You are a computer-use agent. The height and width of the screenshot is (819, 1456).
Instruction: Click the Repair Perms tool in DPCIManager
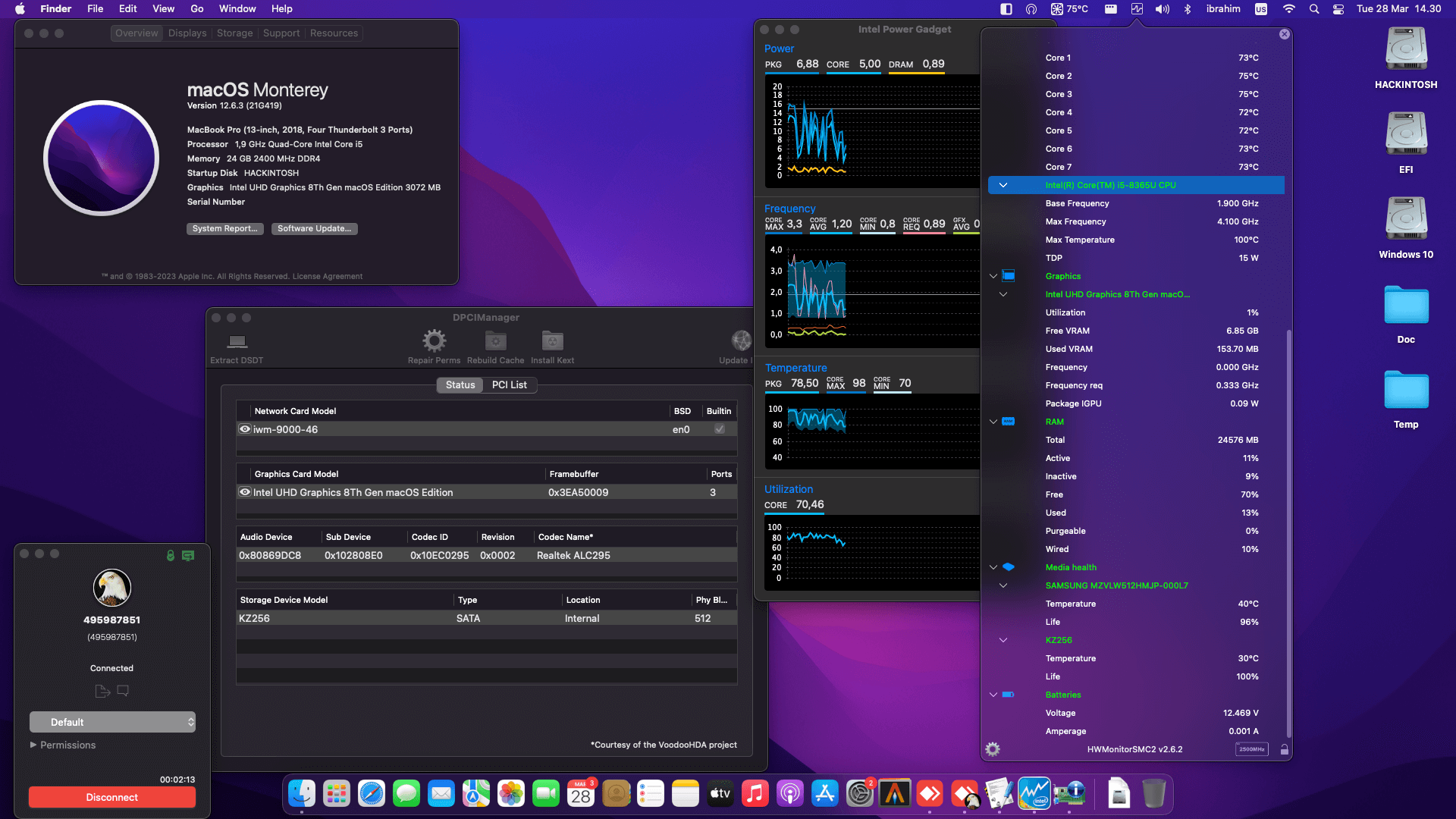click(x=434, y=345)
